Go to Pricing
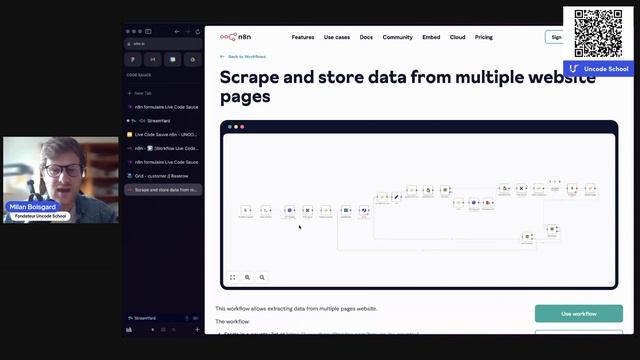 point(484,37)
